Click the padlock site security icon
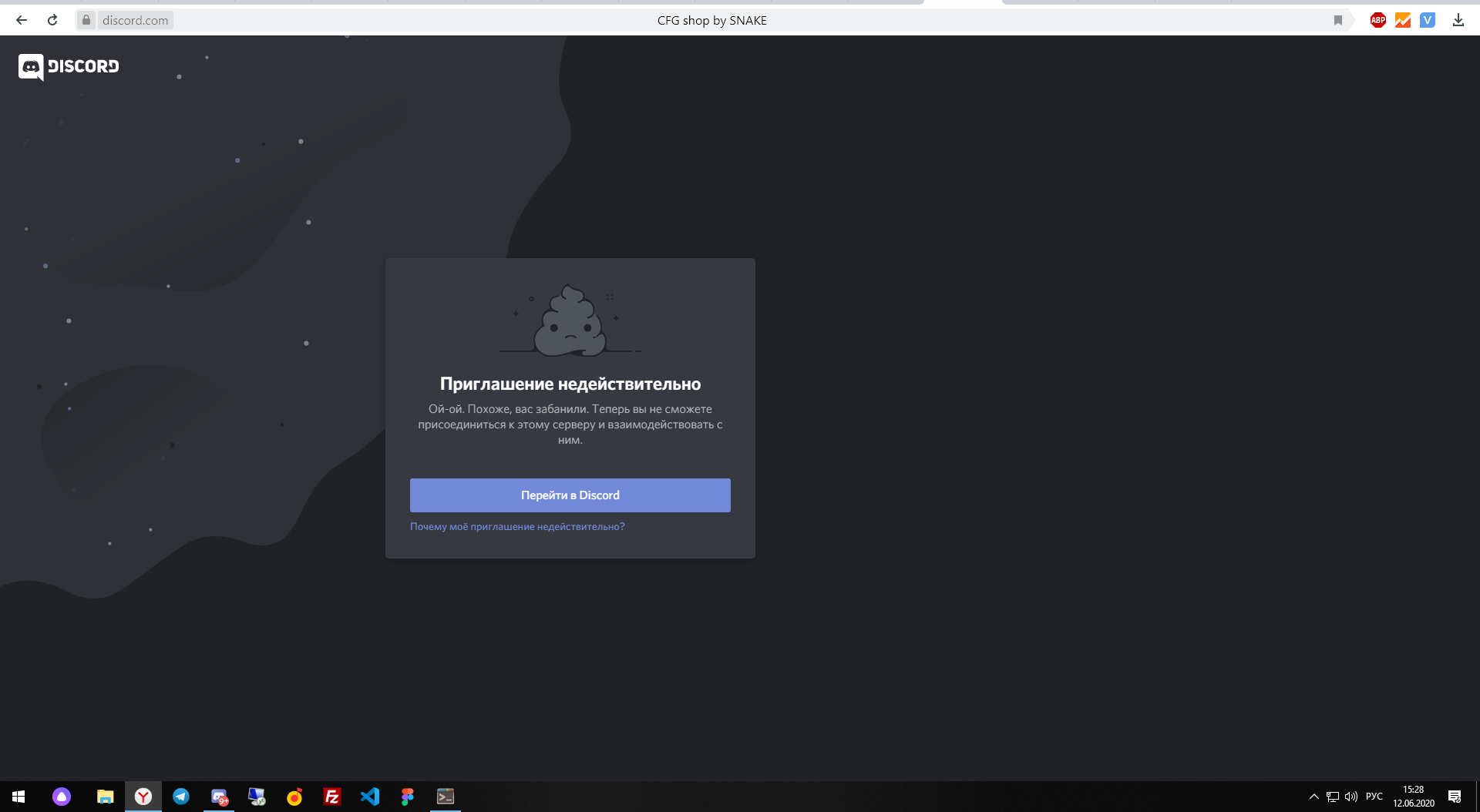This screenshot has width=1480, height=812. 86,20
